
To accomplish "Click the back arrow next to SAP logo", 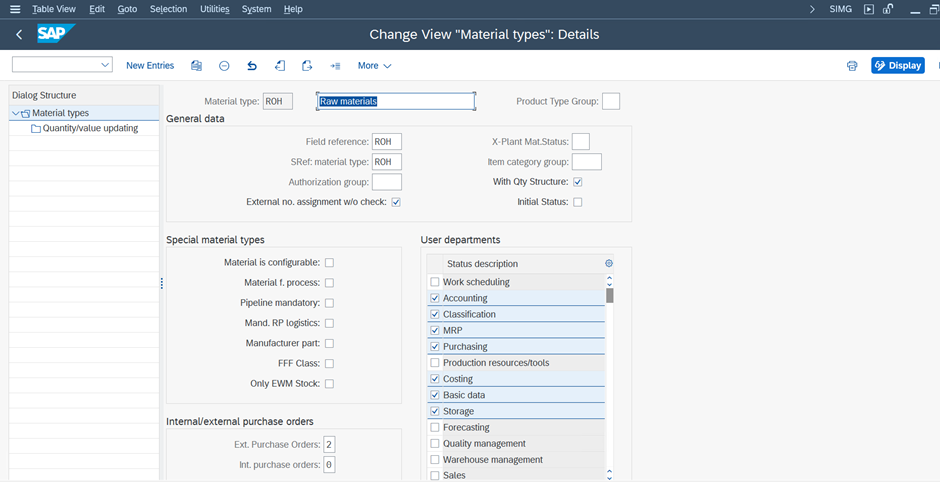I will tap(19, 35).
